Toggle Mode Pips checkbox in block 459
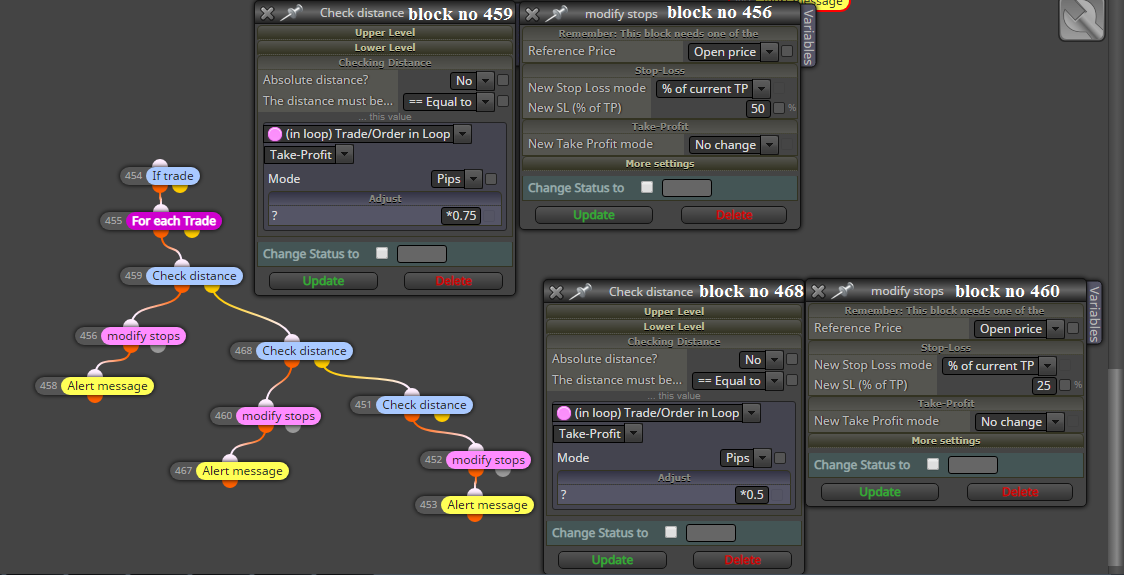This screenshot has height=575, width=1124. [x=491, y=179]
